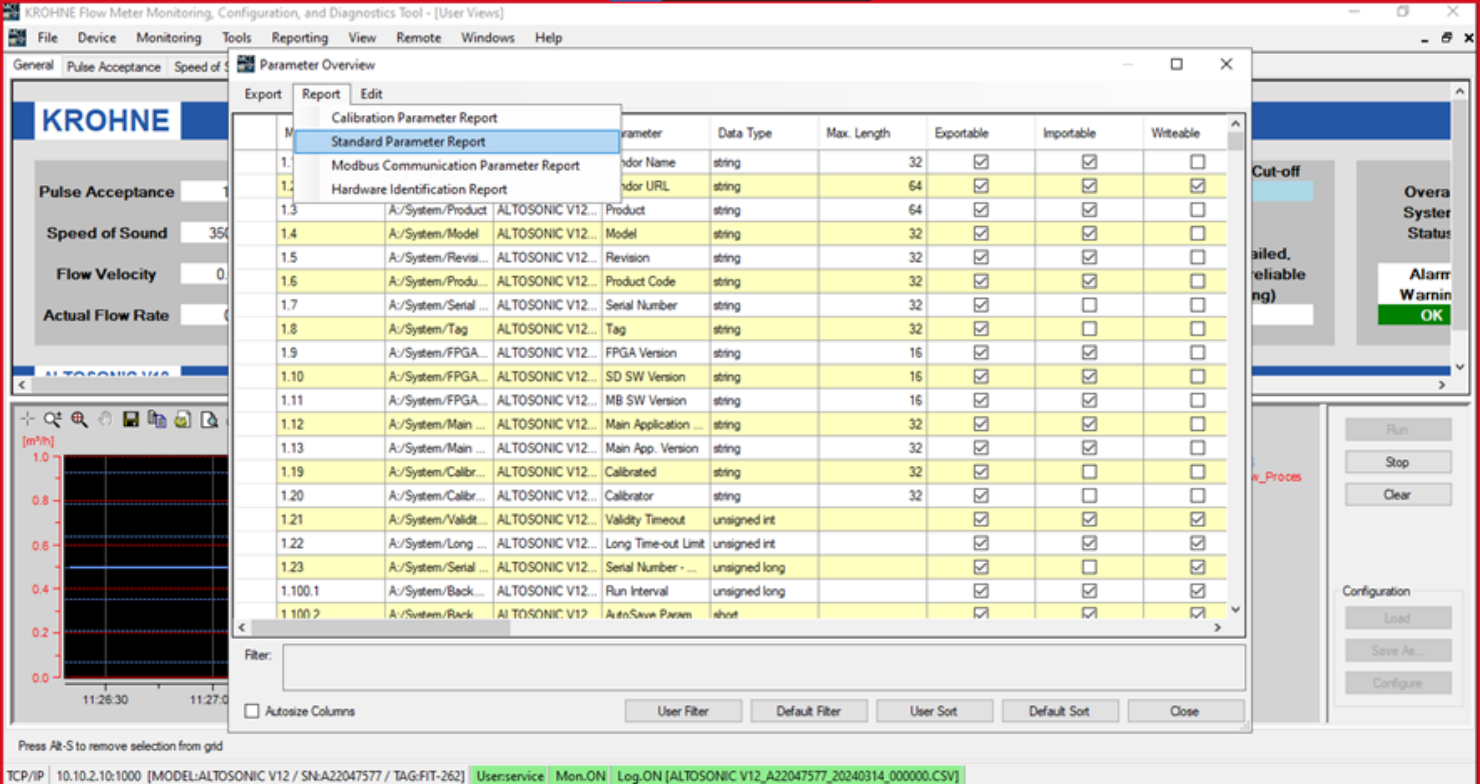
Task: Click the Clear button in main window
Action: point(1397,494)
